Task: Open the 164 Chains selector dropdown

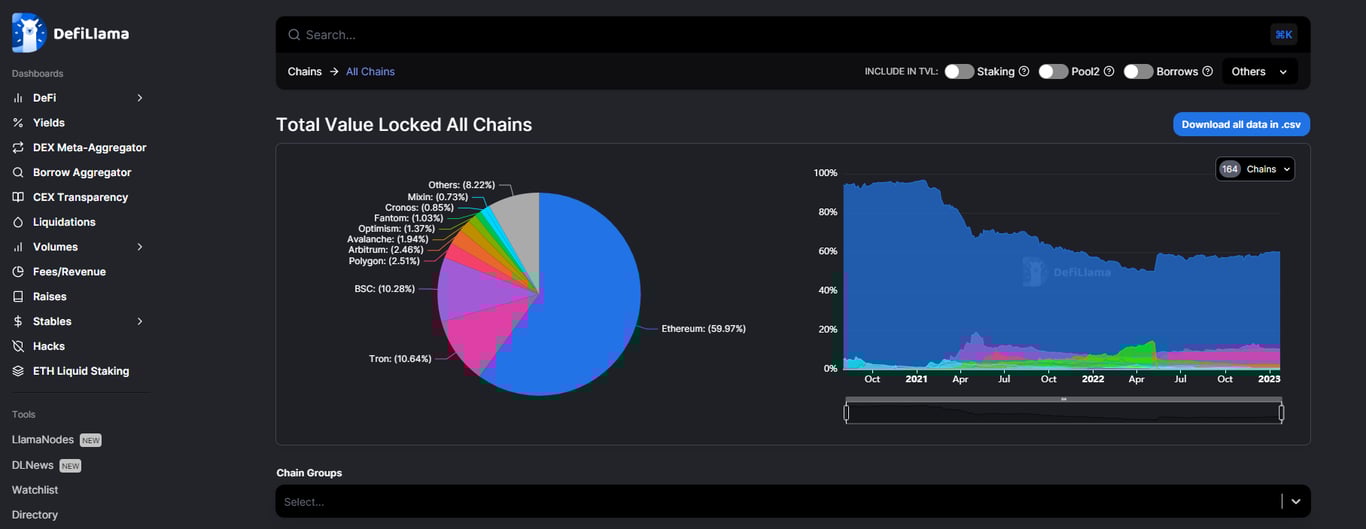Action: (1255, 169)
